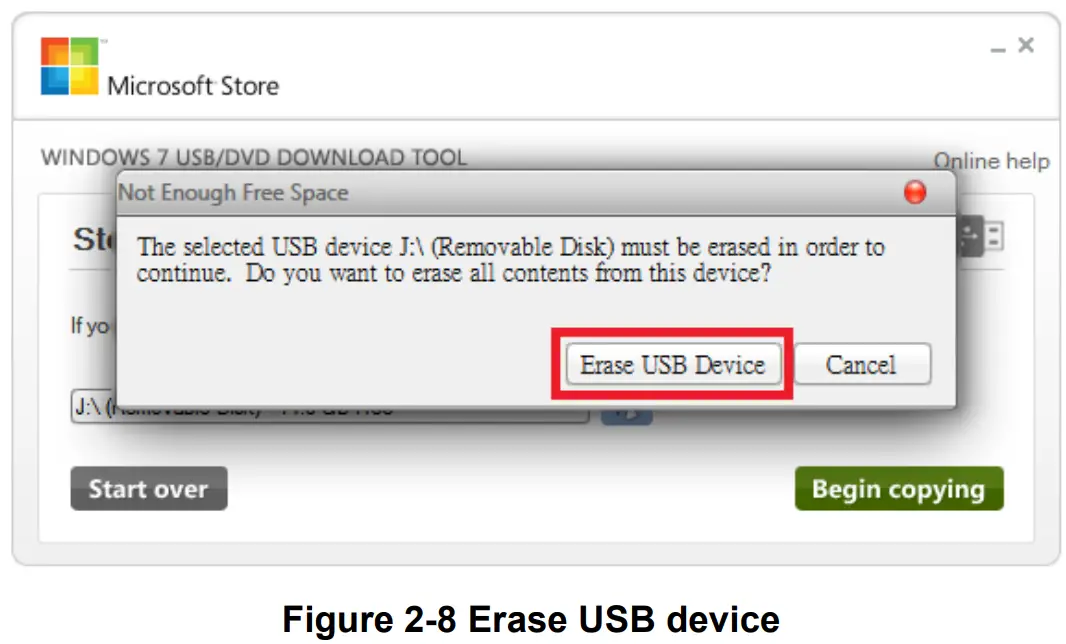
Task: Click the partially hidden blue refresh devices icon
Action: (x=627, y=415)
